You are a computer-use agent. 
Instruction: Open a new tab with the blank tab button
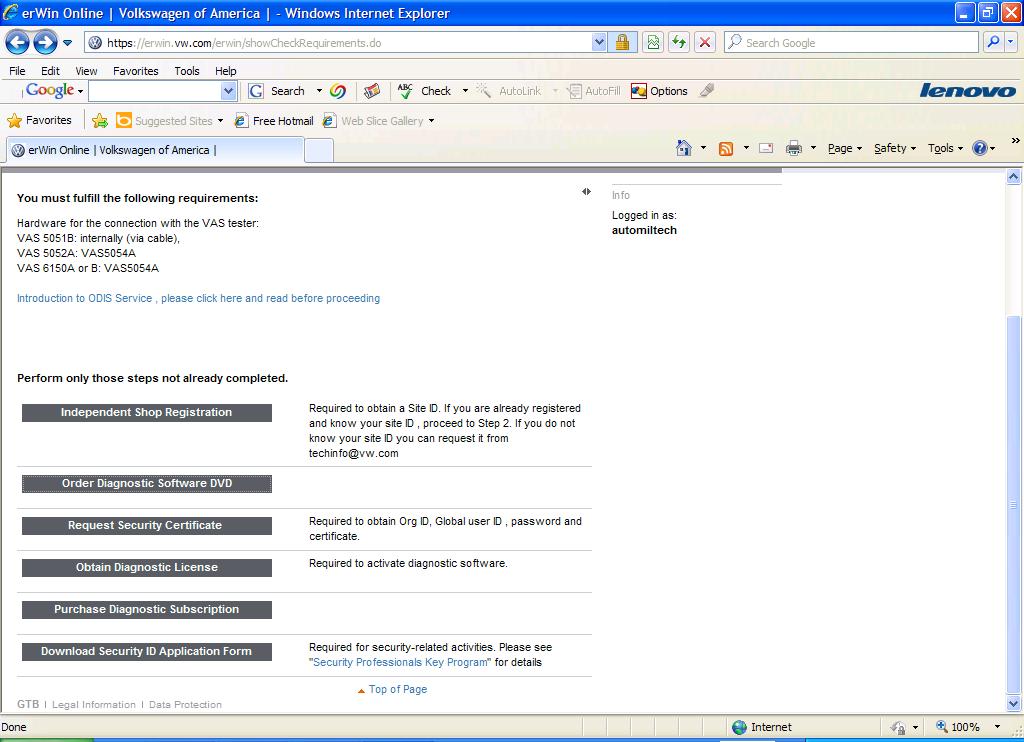click(319, 151)
